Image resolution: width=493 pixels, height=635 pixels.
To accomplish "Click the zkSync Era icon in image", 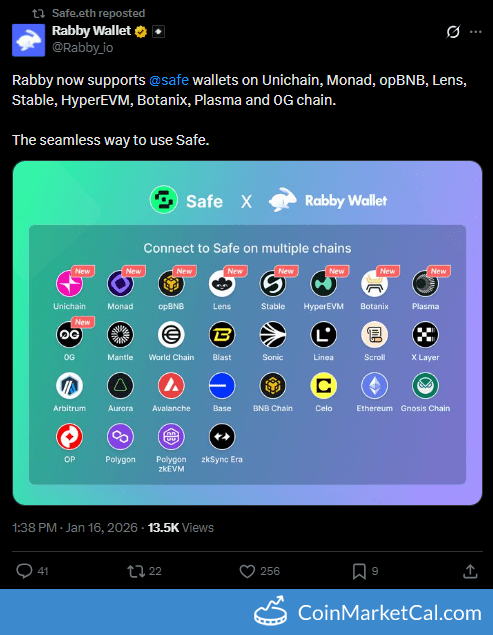I will 222,437.
